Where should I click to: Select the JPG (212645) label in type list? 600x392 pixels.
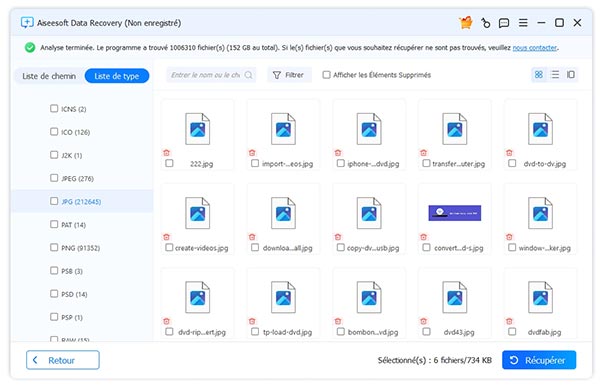coord(81,202)
